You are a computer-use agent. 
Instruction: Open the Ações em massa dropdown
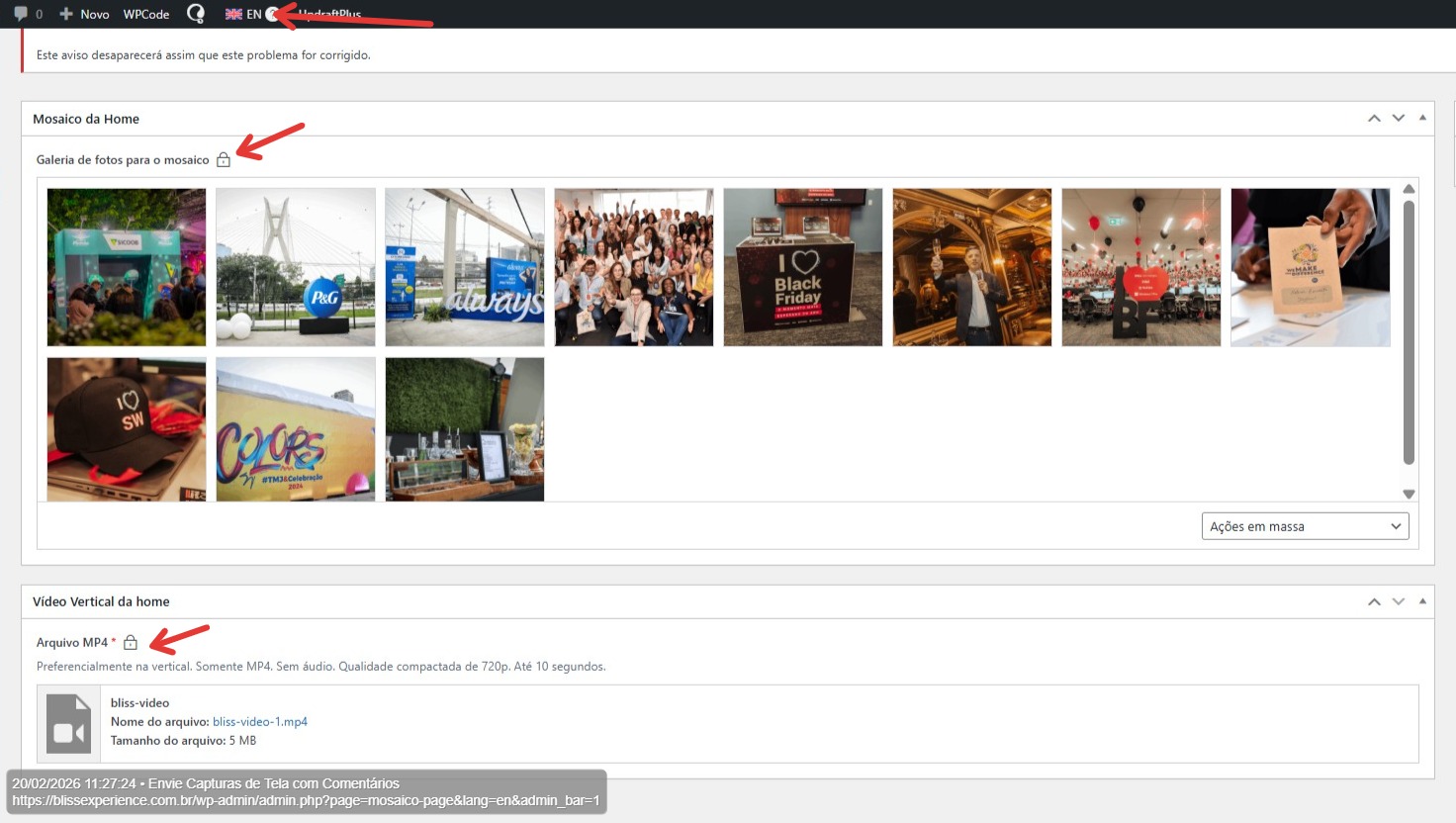tap(1305, 526)
